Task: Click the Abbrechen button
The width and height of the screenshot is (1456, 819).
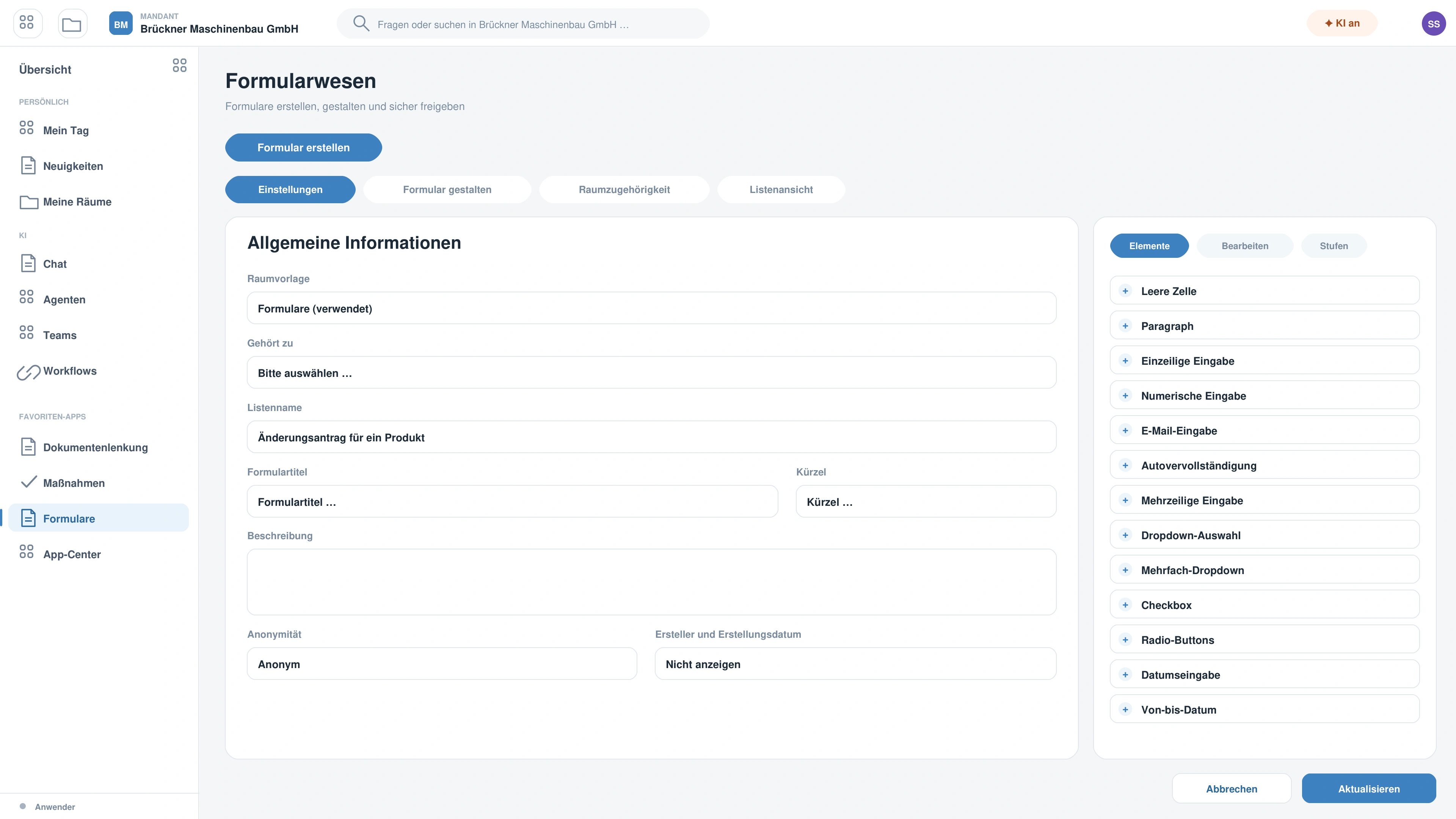Action: point(1231,788)
